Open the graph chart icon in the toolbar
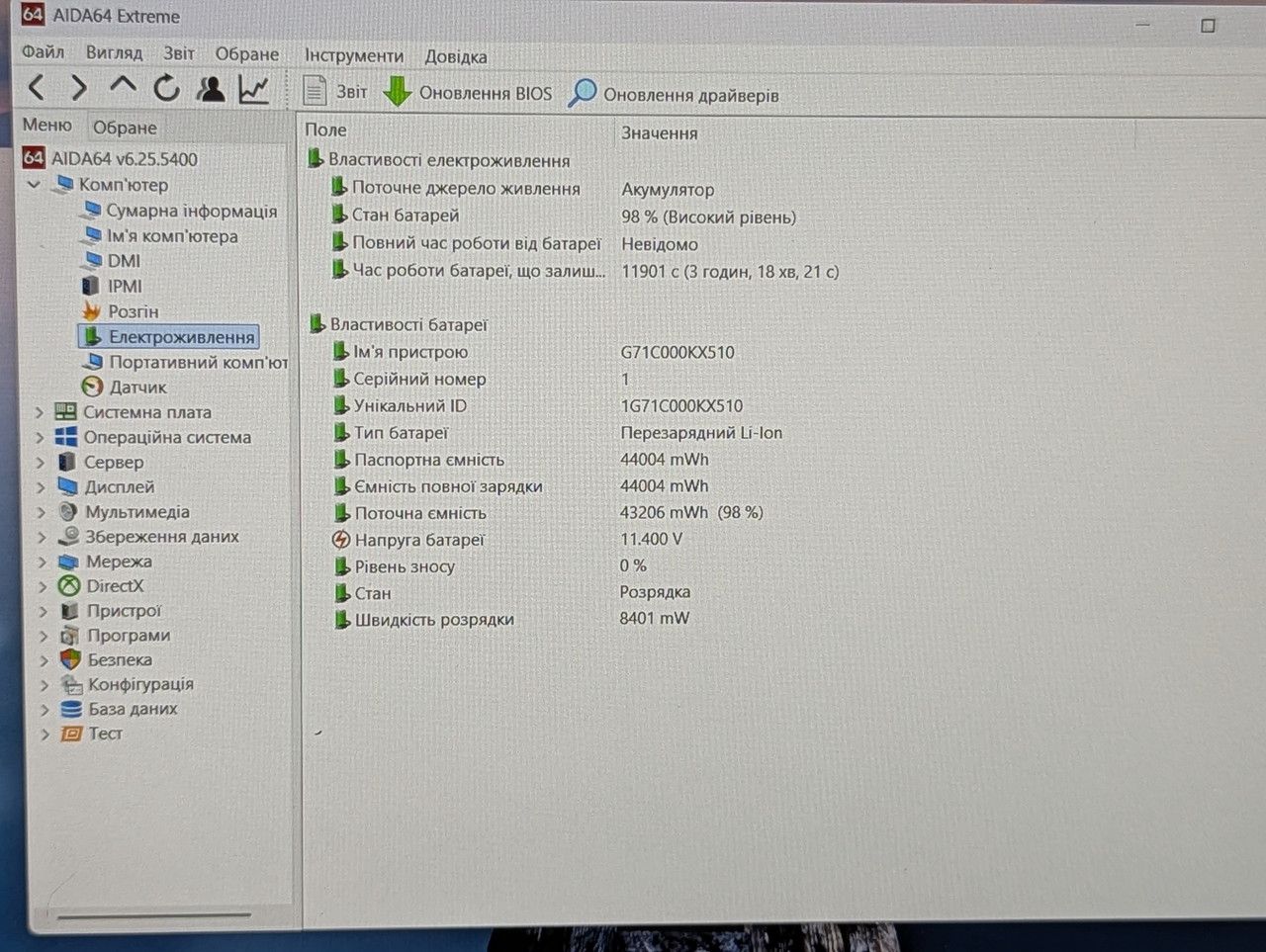Screen dimensions: 1266x952 (x=254, y=90)
